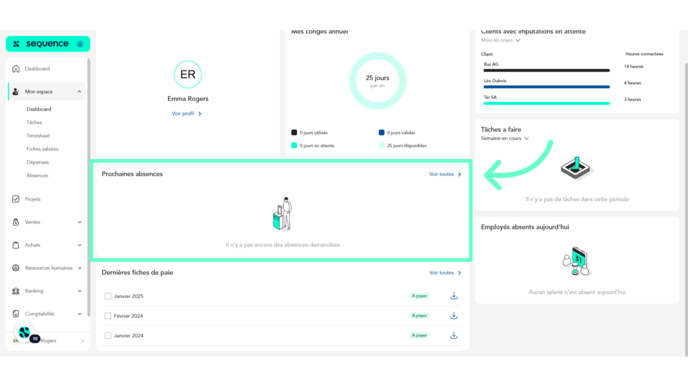Open Dashboard under Mon espace
Screen dimensions: 688x387
click(39, 109)
